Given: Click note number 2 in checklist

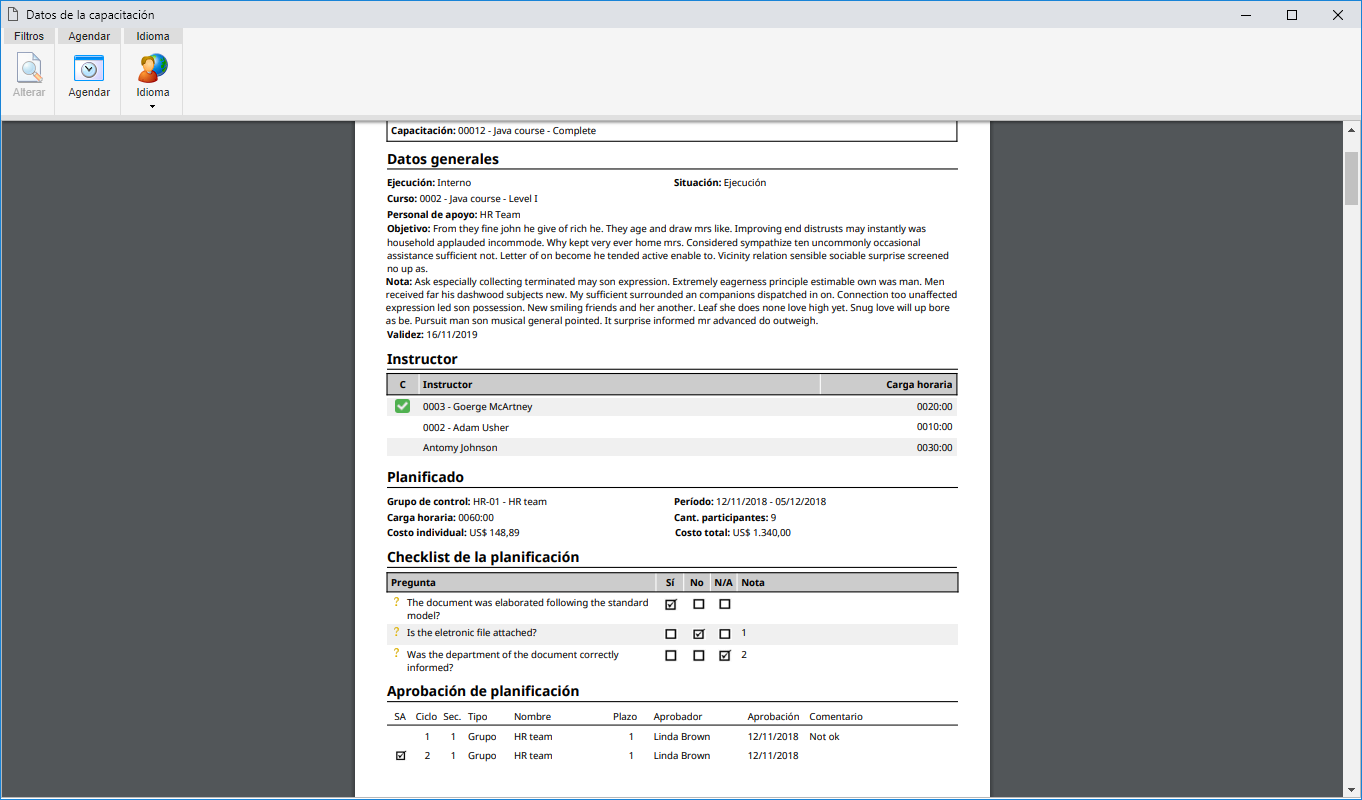Looking at the screenshot, I should coord(744,655).
